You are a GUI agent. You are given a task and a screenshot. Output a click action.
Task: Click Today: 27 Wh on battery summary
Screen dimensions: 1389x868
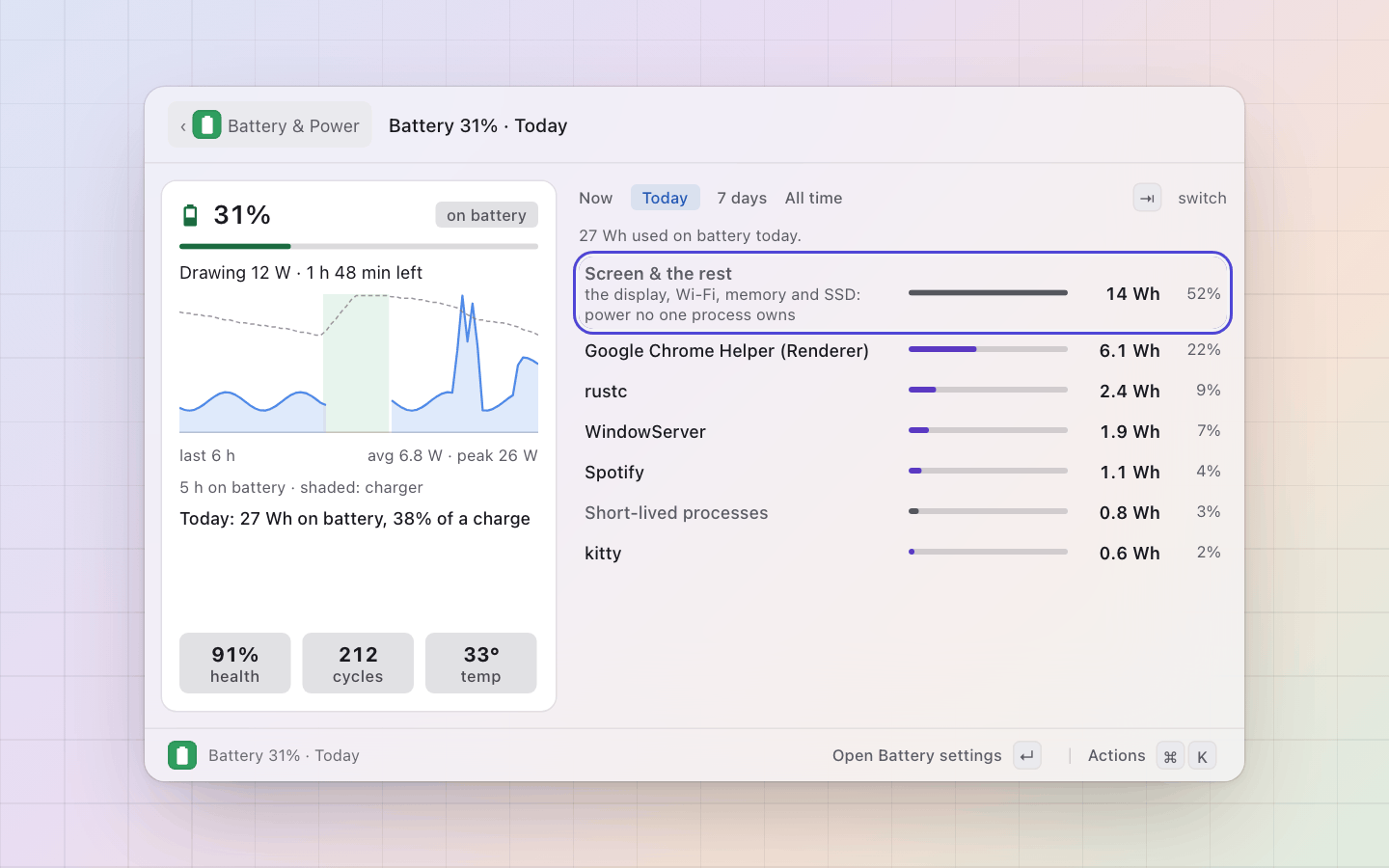coord(355,519)
